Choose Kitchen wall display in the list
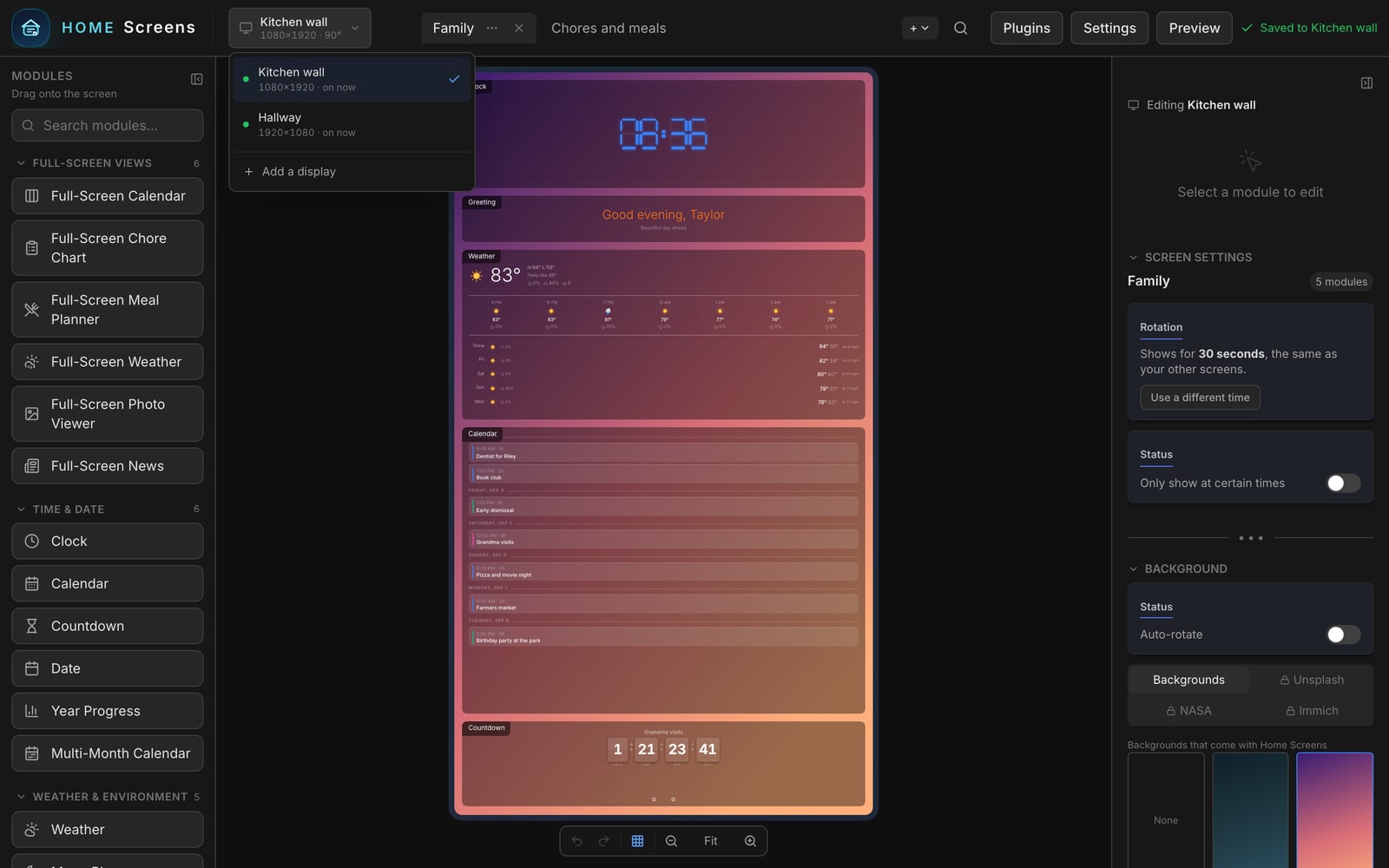Viewport: 1389px width, 868px height. click(x=352, y=79)
